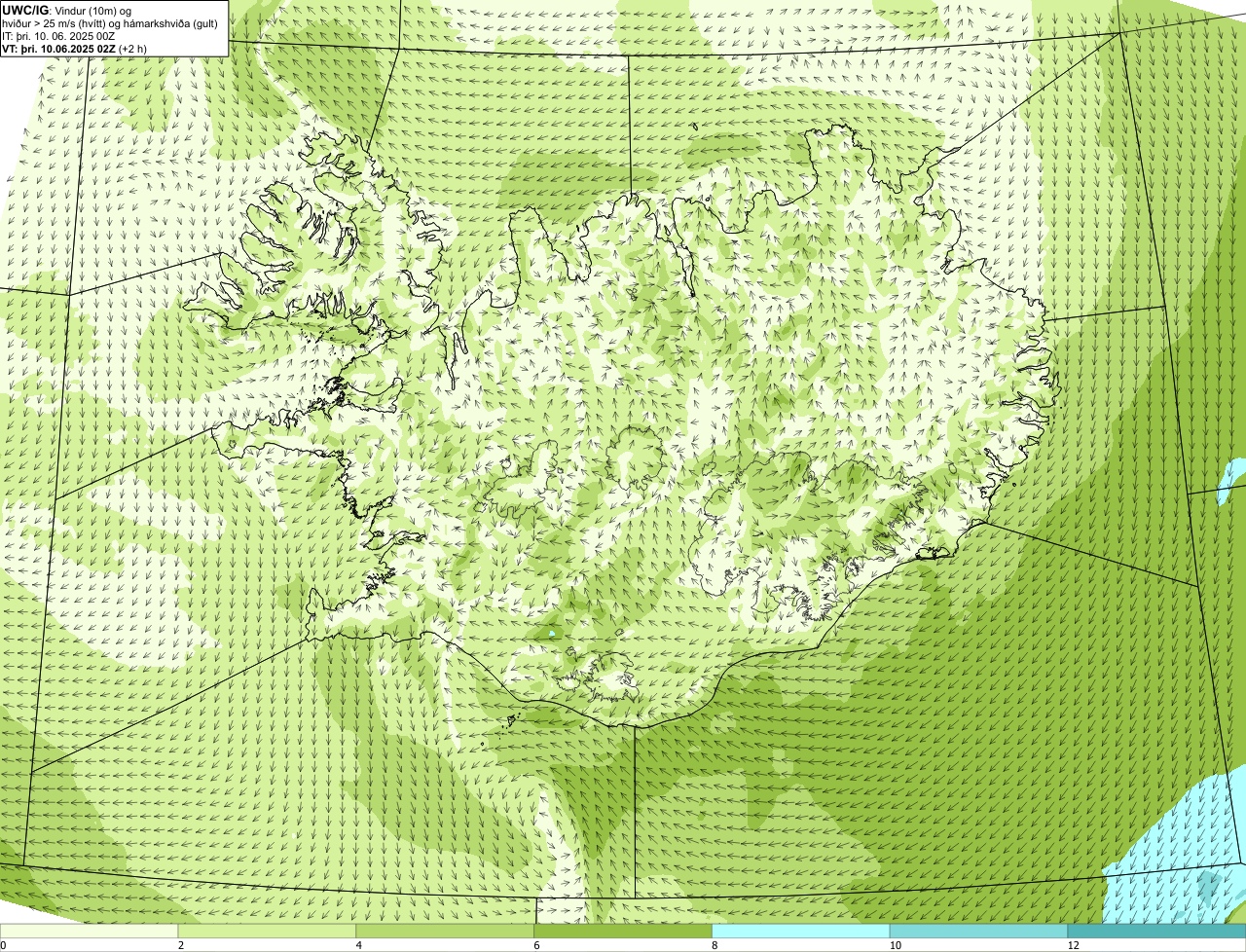Click the light green 2–4 legend segment
The image size is (1246, 952).
tap(269, 932)
